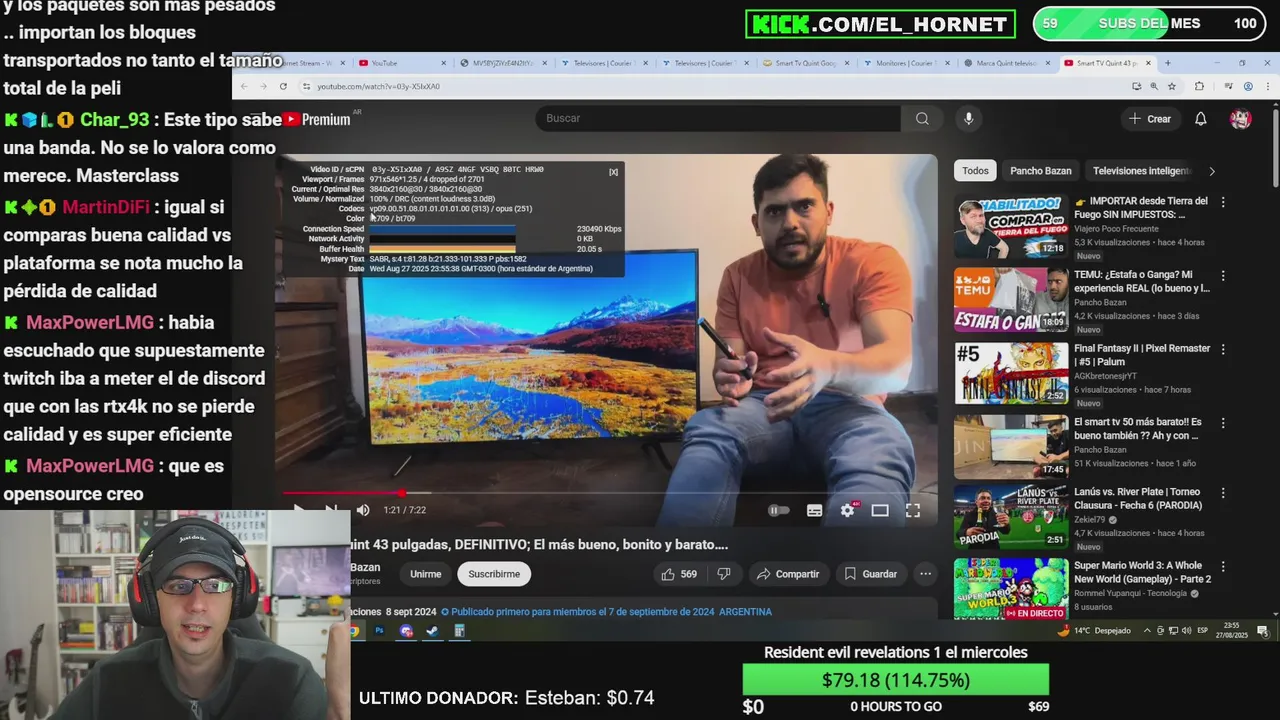Turn on subtitles in the player
The image size is (1280, 720).
pyautogui.click(x=814, y=510)
